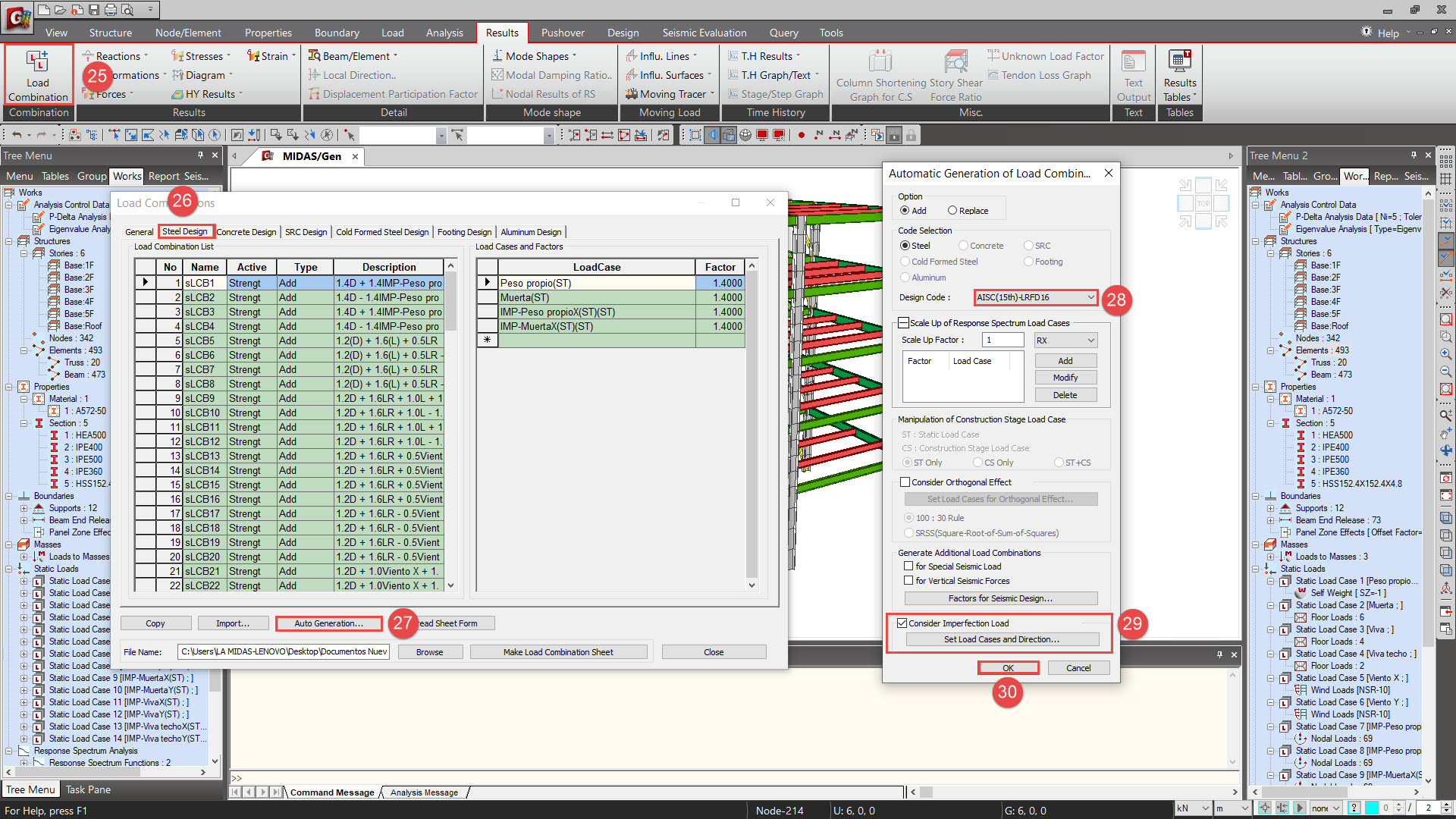
Task: Switch to Analysis Message tab
Action: click(424, 792)
